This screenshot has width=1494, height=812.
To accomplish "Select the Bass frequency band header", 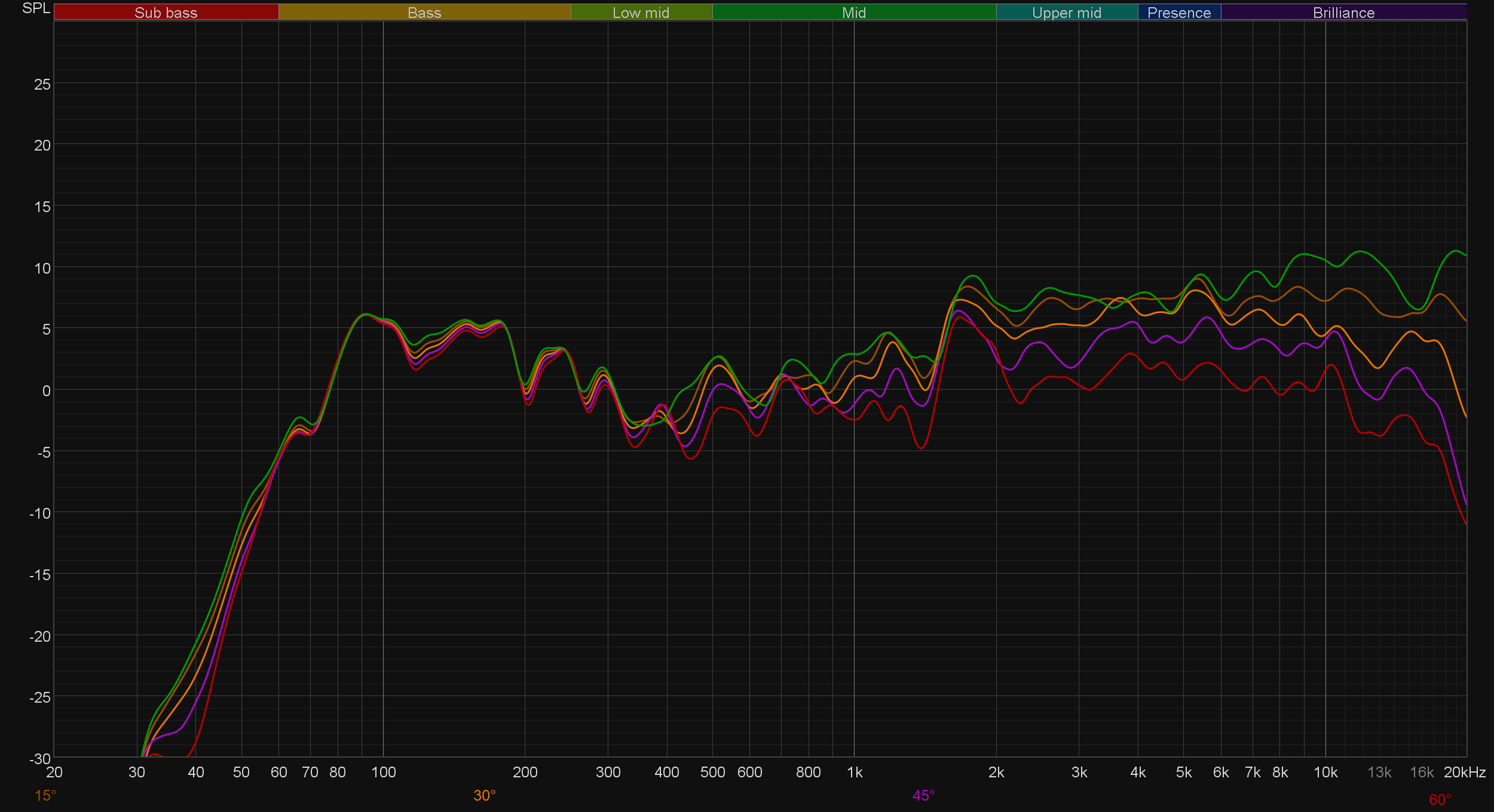I will (424, 13).
